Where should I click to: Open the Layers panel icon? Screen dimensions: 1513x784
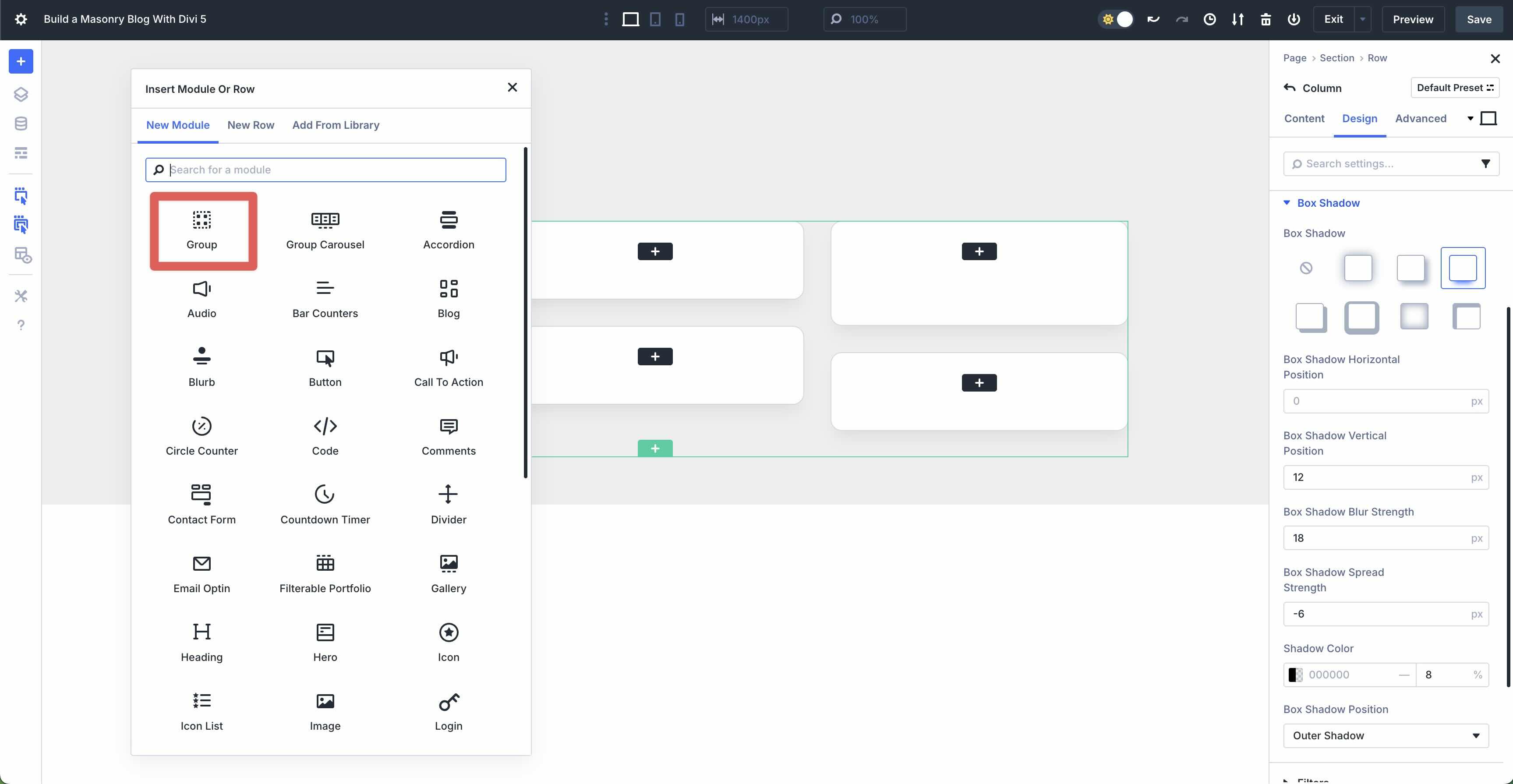(x=21, y=93)
